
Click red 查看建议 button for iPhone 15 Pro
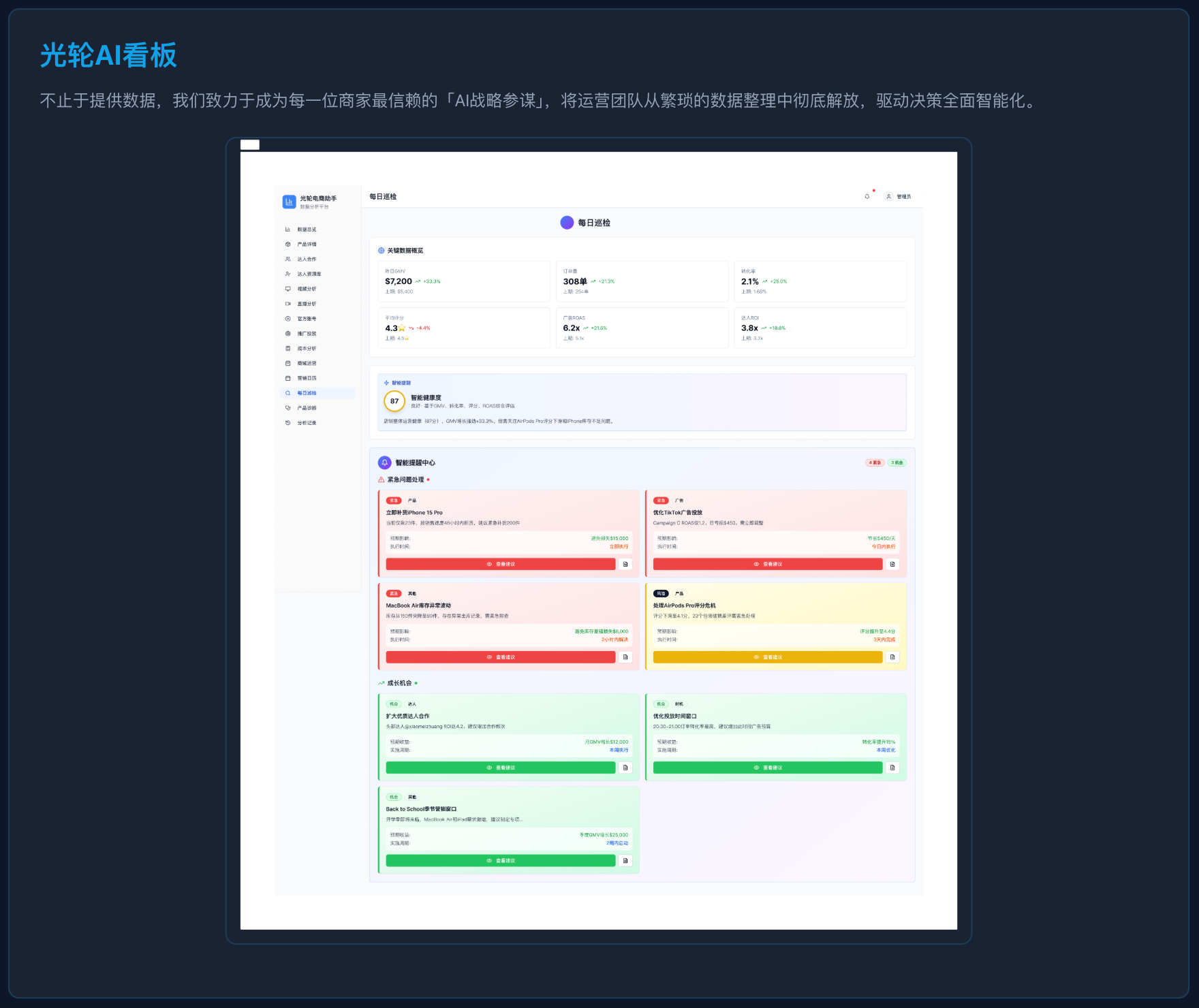pyautogui.click(x=501, y=564)
